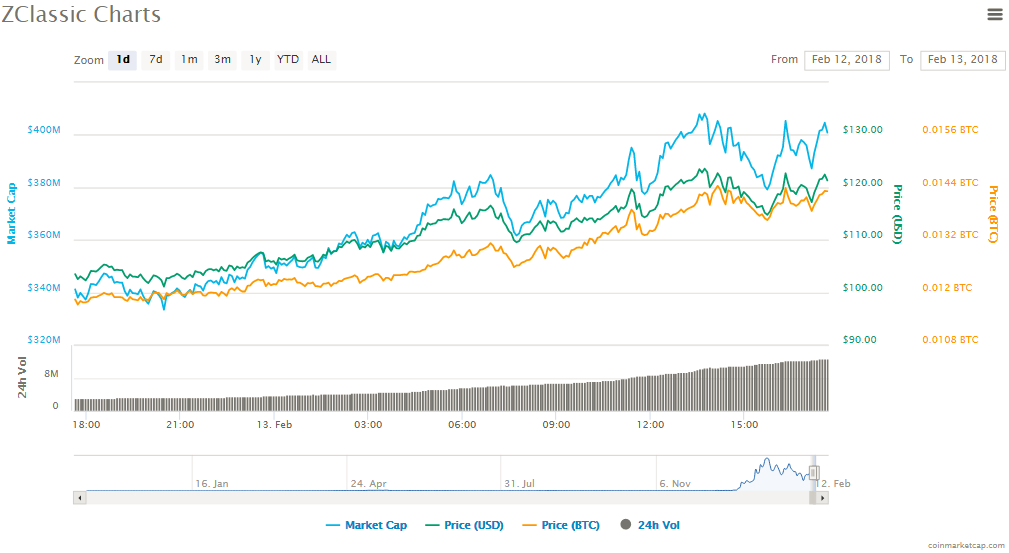Click the 8M volume axis label

click(x=51, y=374)
